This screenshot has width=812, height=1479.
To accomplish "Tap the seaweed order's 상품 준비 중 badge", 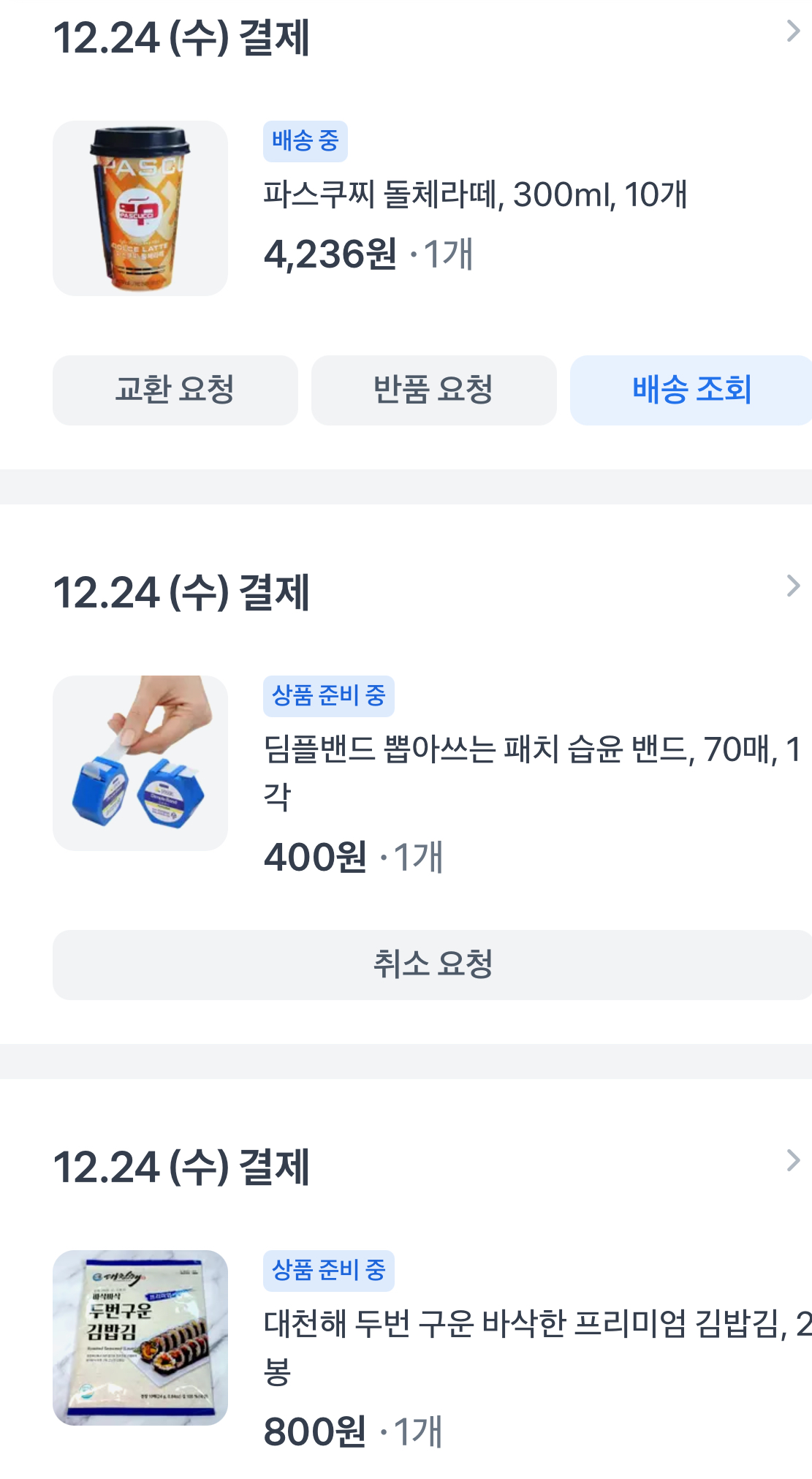I will [328, 1270].
